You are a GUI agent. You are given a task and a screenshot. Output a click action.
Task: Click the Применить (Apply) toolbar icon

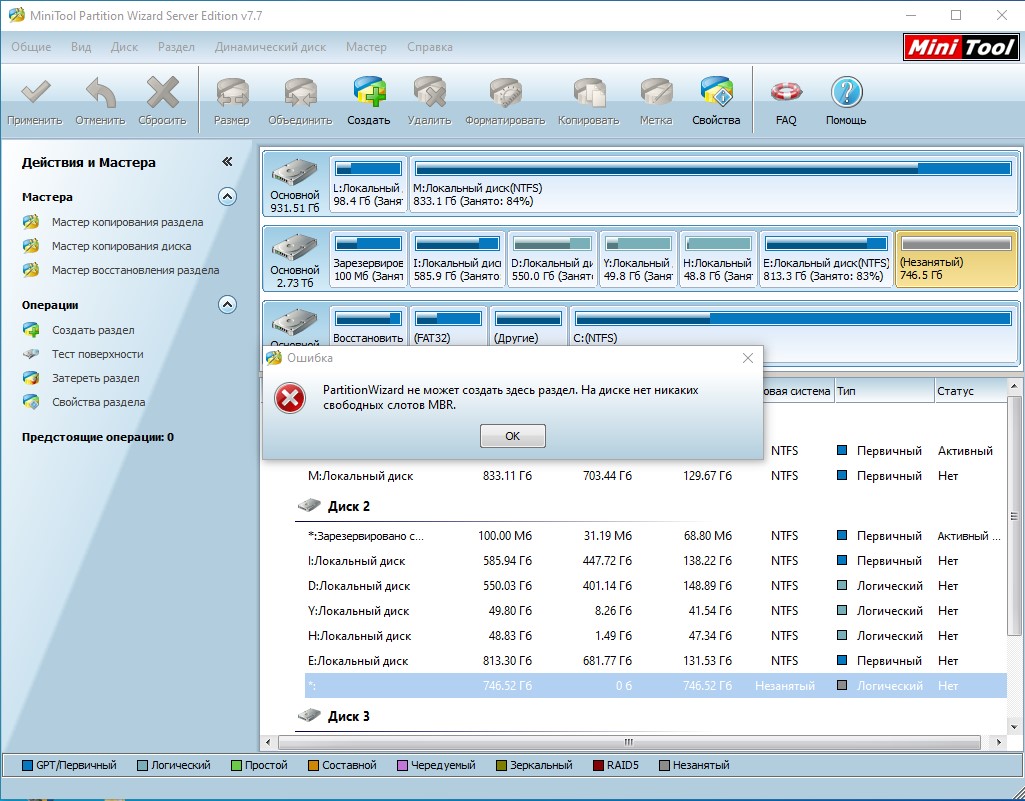[35, 93]
